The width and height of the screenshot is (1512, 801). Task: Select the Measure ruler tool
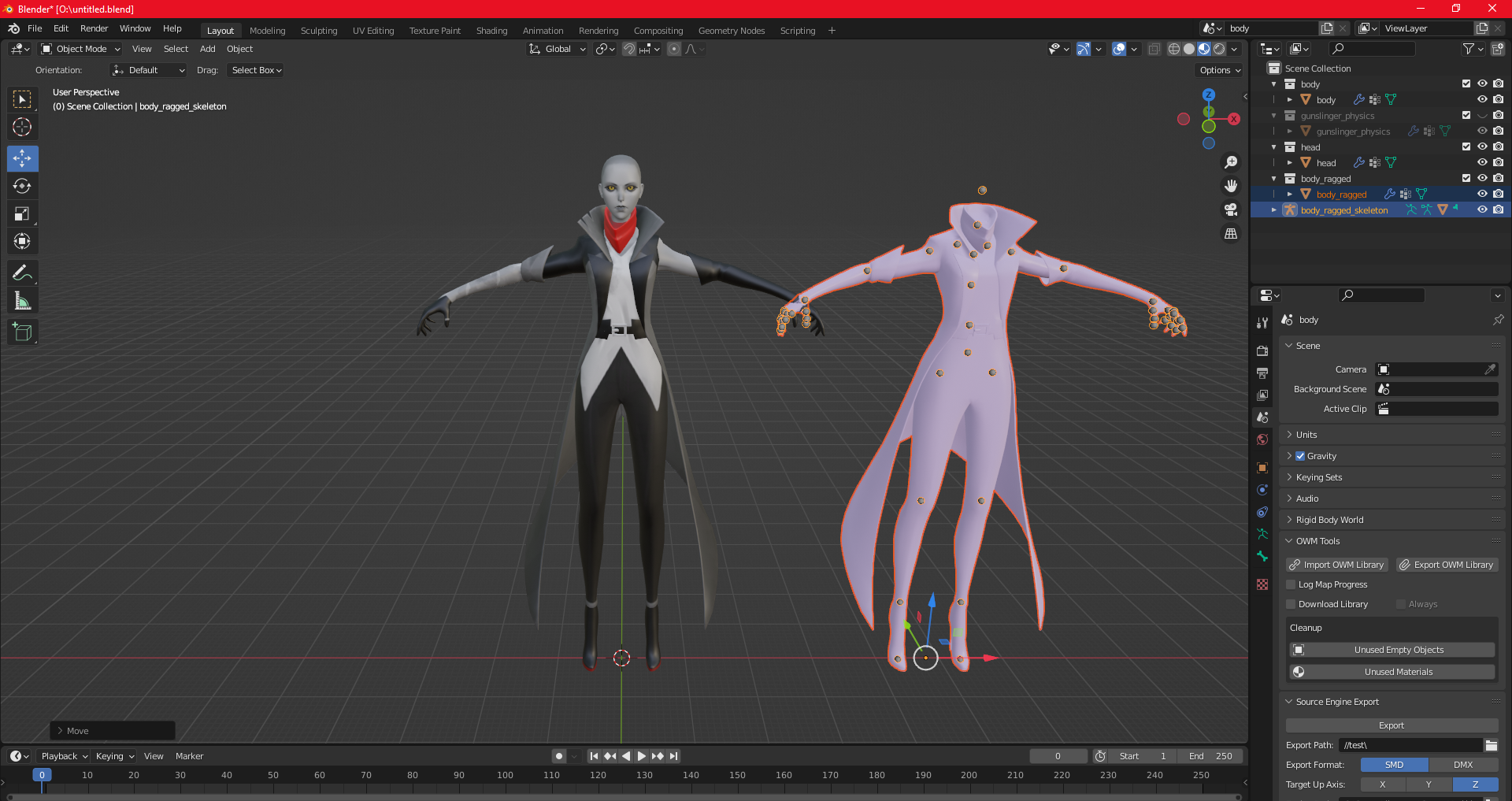pos(22,300)
